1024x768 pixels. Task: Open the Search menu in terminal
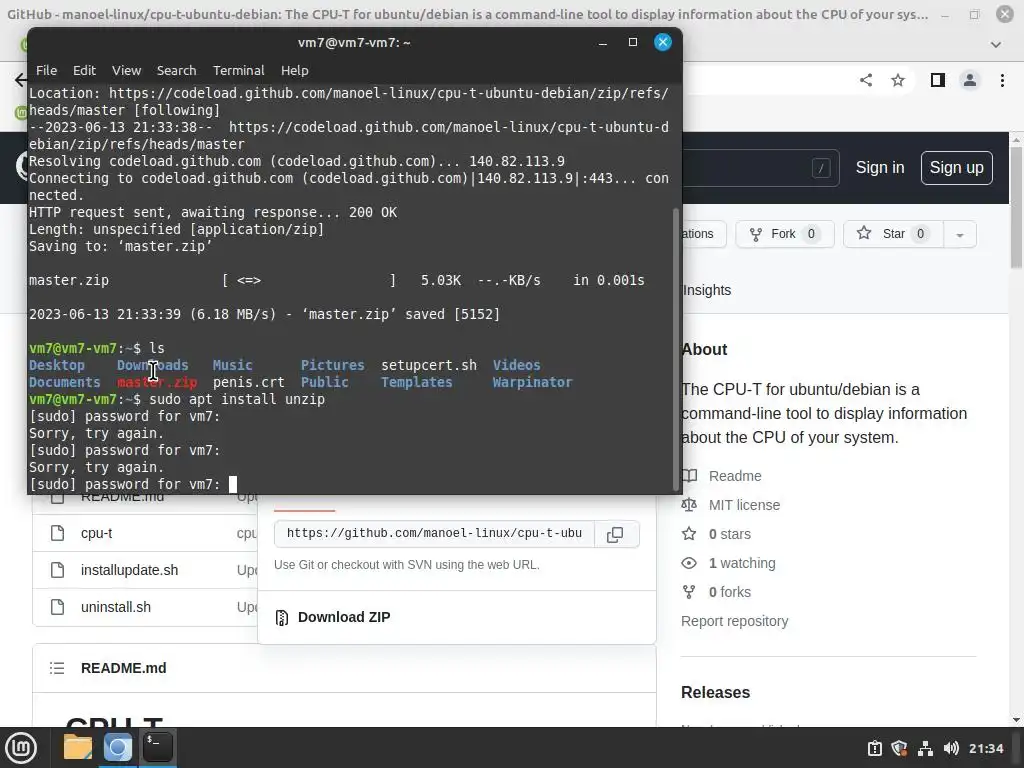(x=176, y=71)
